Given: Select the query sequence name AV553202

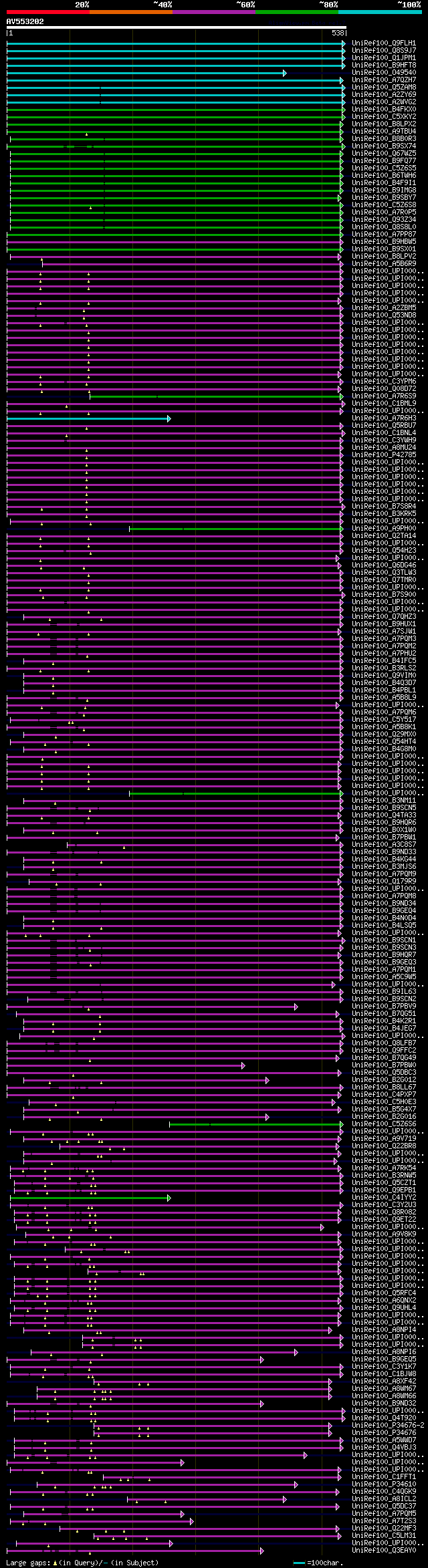Looking at the screenshot, I should pos(25,21).
